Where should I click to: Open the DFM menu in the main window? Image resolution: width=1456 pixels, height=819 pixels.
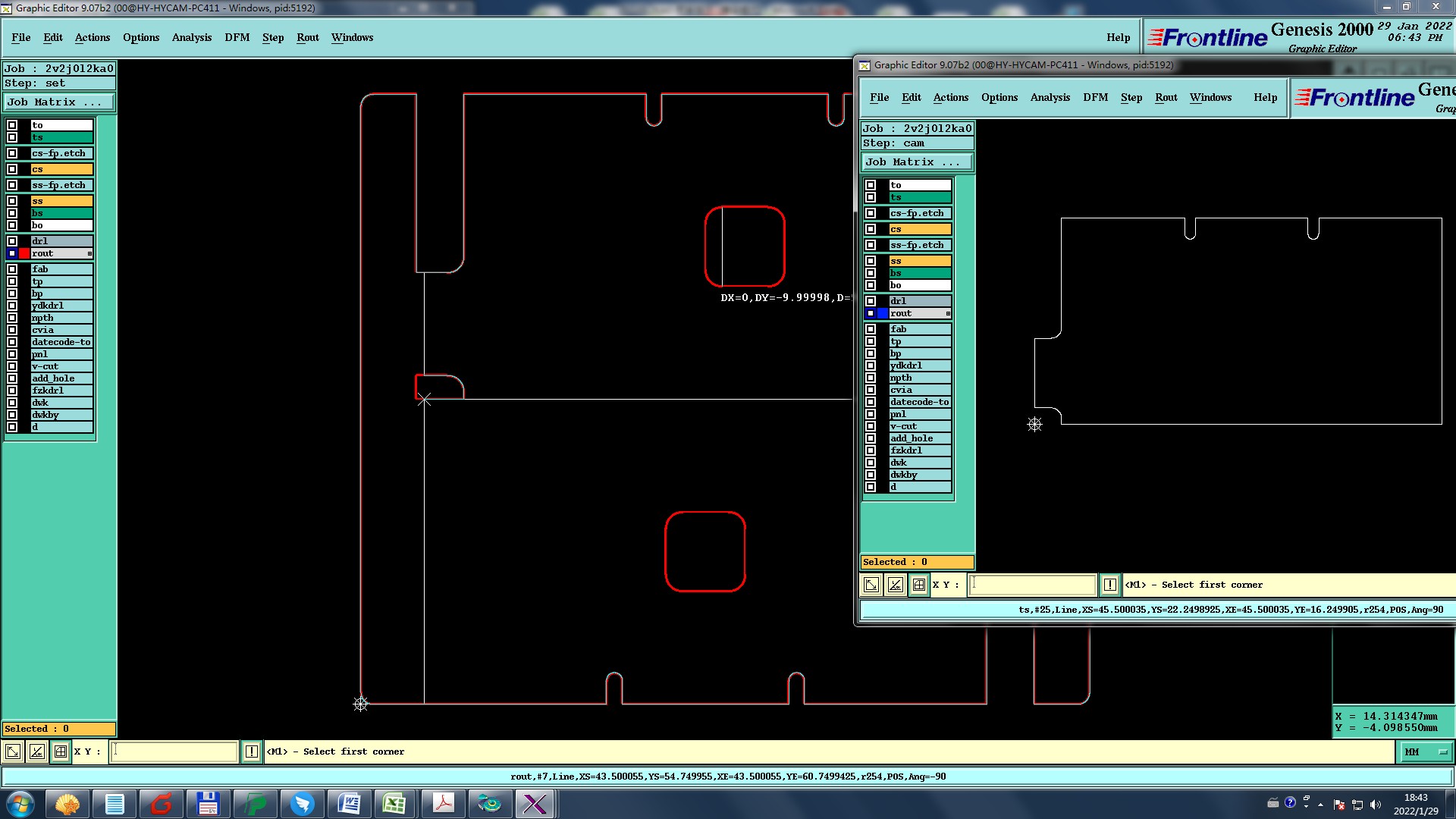point(237,37)
